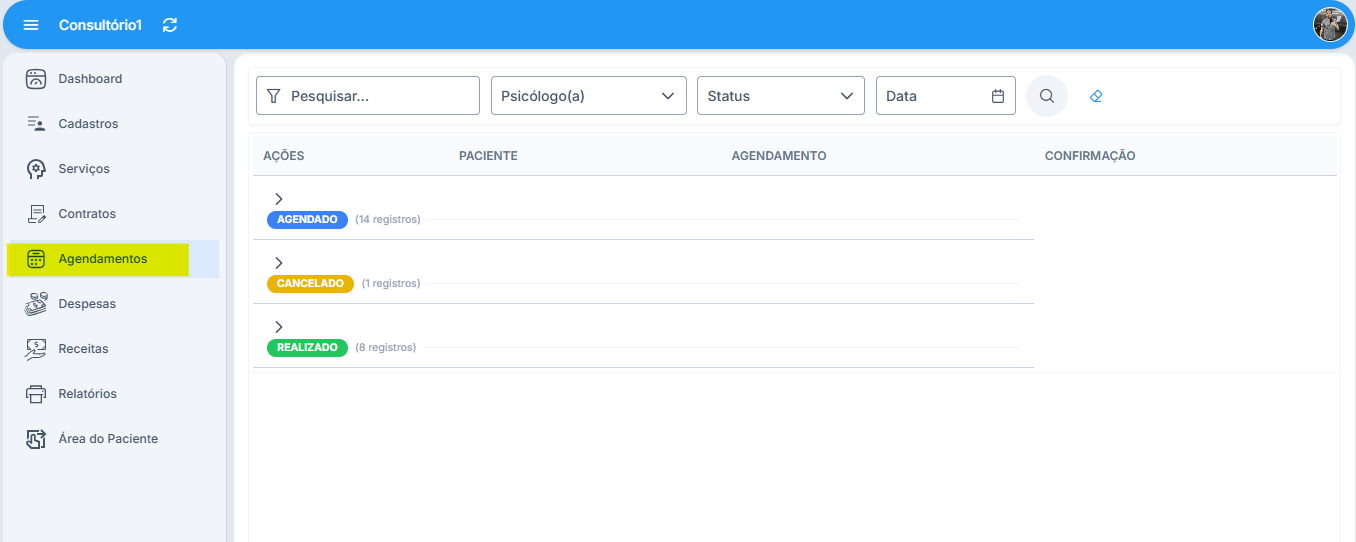Click the Dashboard sidebar icon
Viewport: 1356px width, 542px height.
click(36, 79)
